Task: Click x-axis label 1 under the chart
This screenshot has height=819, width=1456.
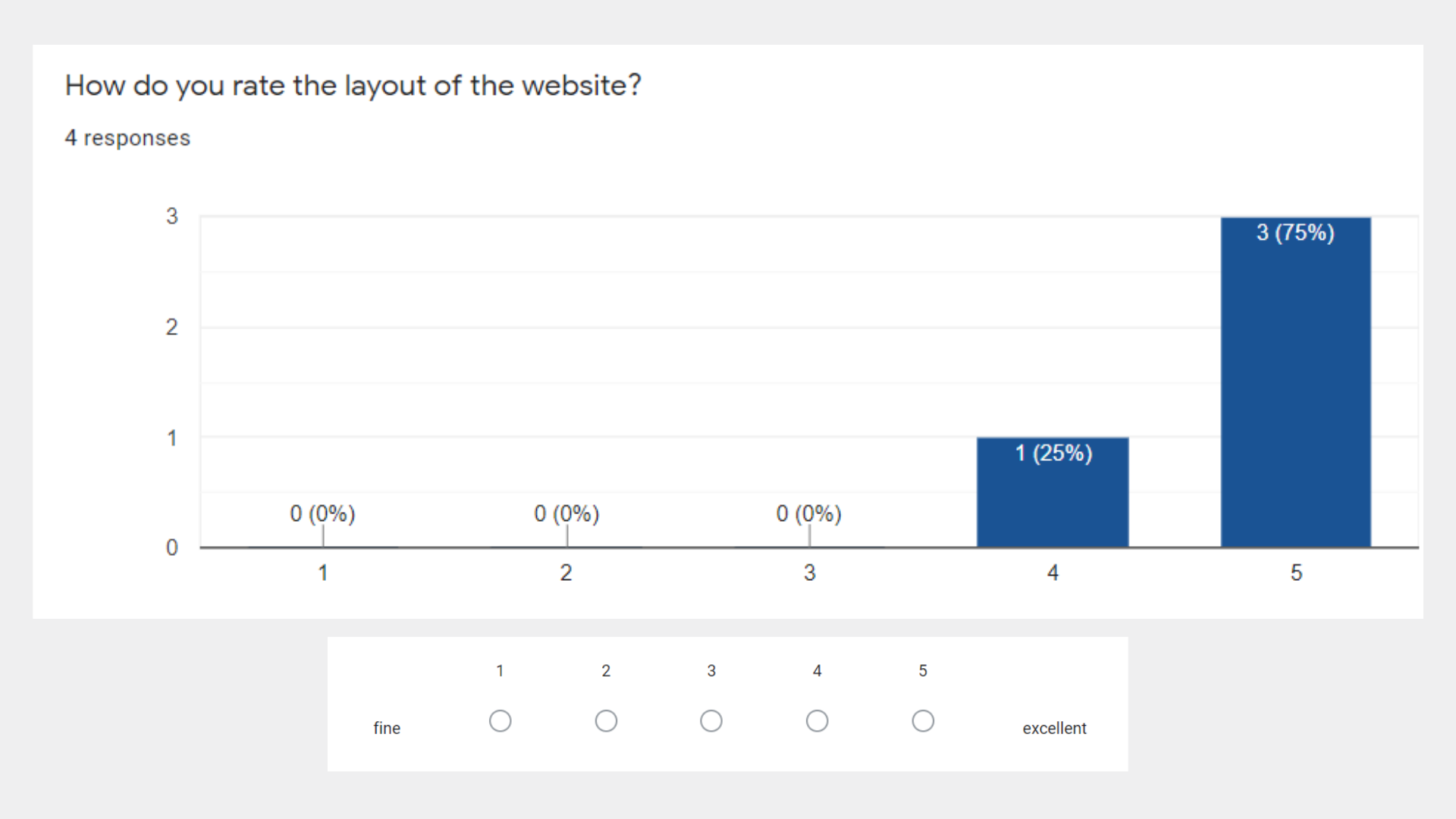Action: [323, 573]
